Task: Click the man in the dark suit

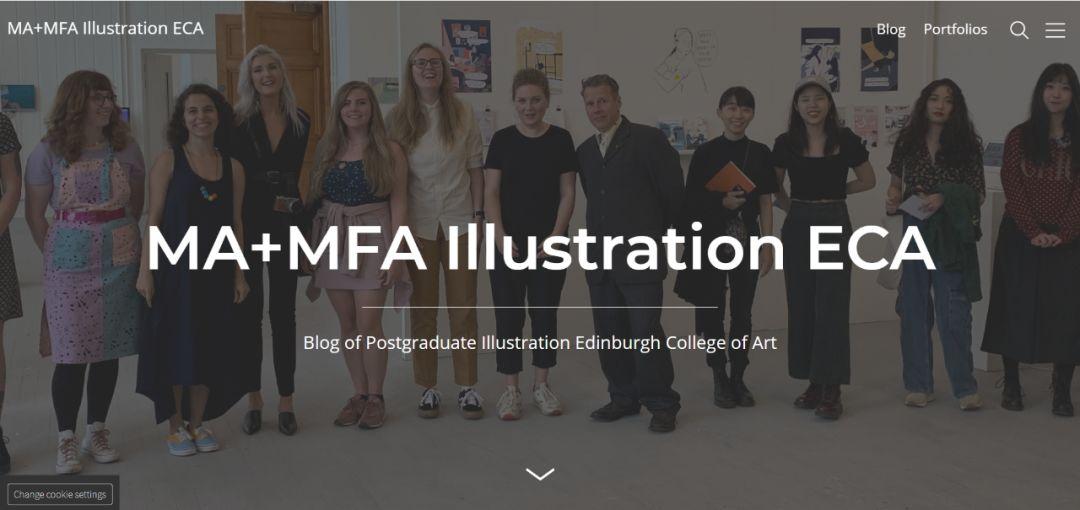Action: tap(629, 252)
